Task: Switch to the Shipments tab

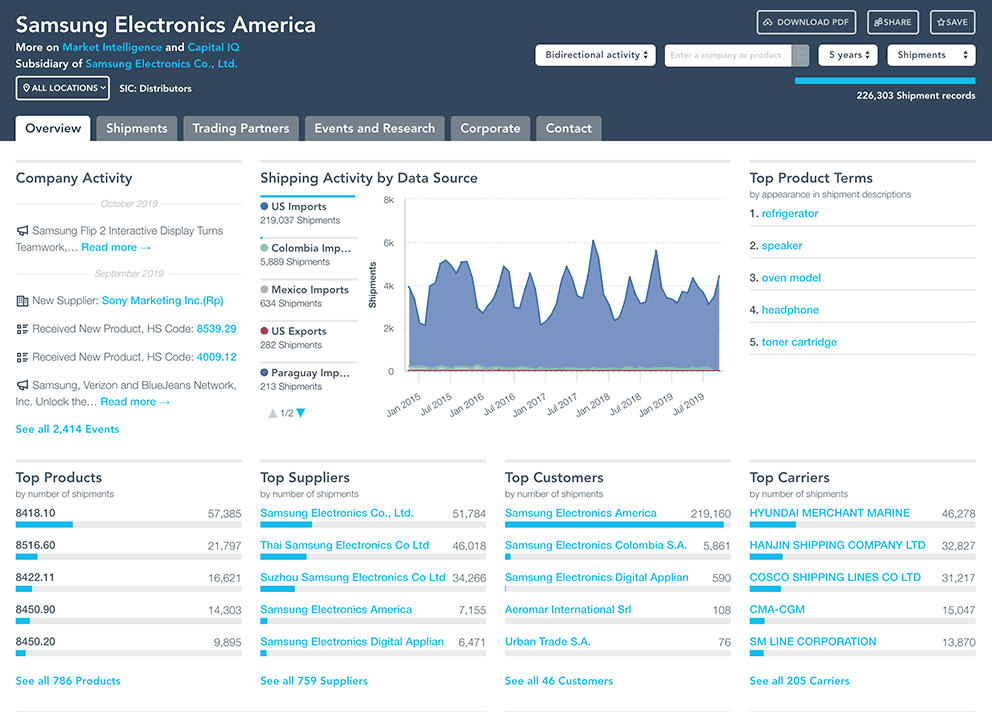Action: tap(137, 128)
